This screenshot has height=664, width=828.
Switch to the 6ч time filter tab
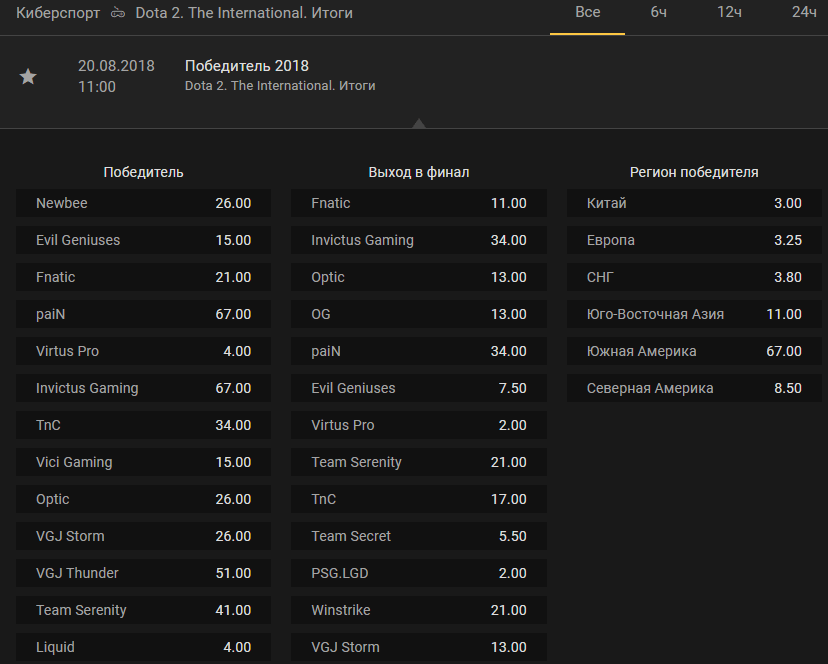(658, 12)
